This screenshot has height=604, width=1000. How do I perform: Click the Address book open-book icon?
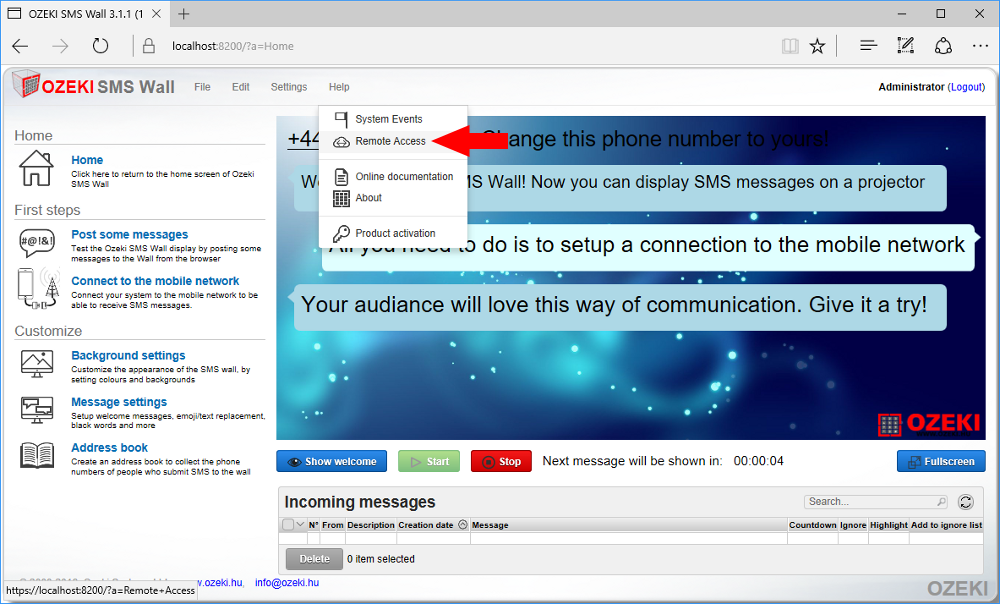tap(37, 455)
